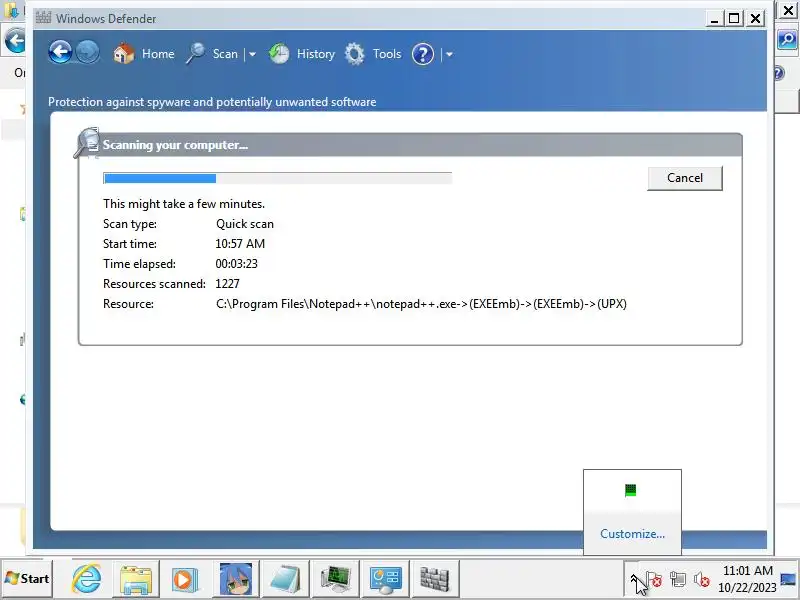Maximize the Windows Defender window
This screenshot has width=800, height=600.
pyautogui.click(x=734, y=19)
